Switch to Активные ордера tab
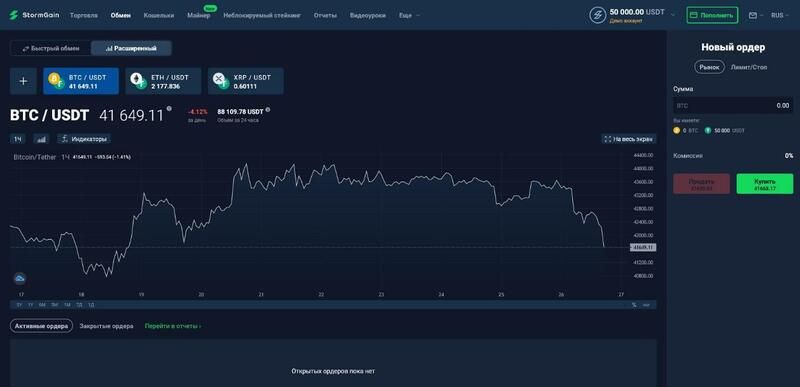The width and height of the screenshot is (800, 387). [41, 326]
